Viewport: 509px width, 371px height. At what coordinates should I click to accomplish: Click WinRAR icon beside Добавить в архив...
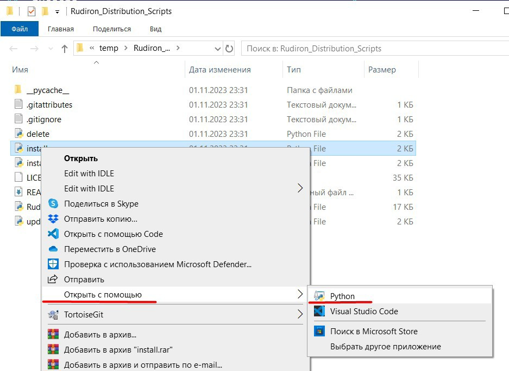(53, 334)
